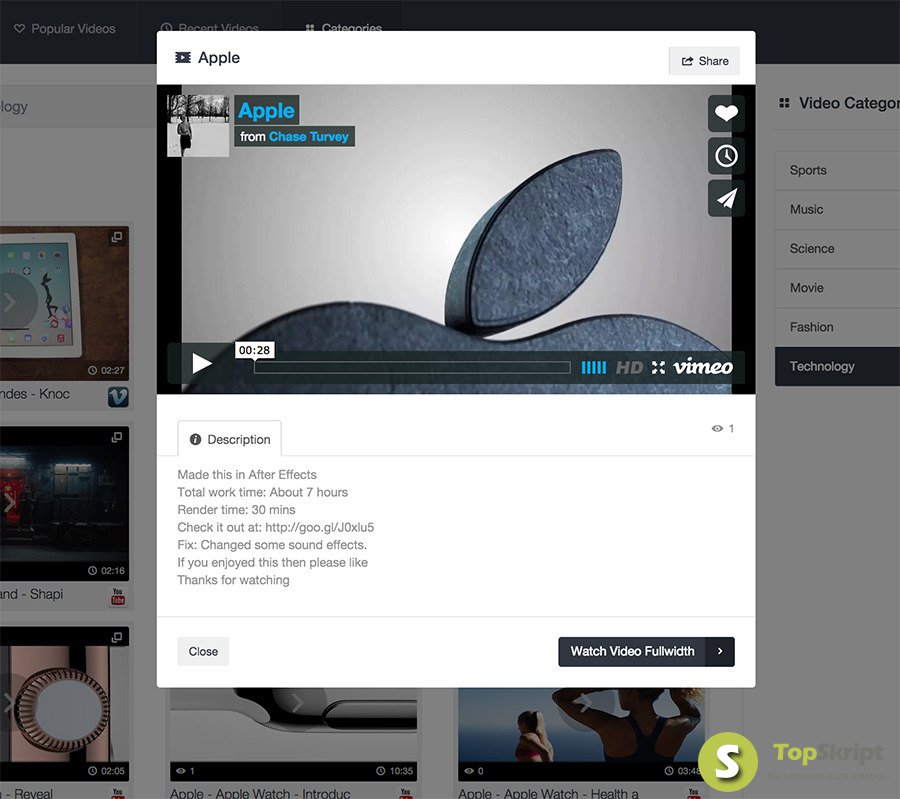Open the Vimeo logo link in the player
Viewport: 900px width, 799px height.
pyautogui.click(x=703, y=366)
